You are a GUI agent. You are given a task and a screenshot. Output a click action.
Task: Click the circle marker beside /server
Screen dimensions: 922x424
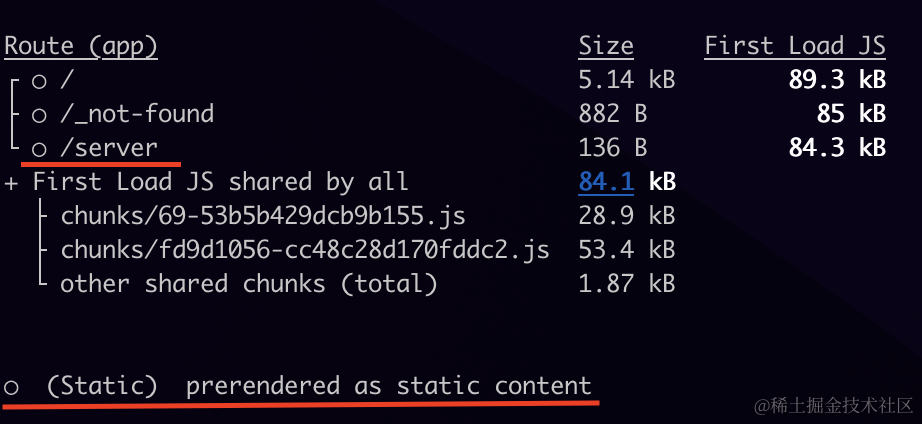point(39,148)
